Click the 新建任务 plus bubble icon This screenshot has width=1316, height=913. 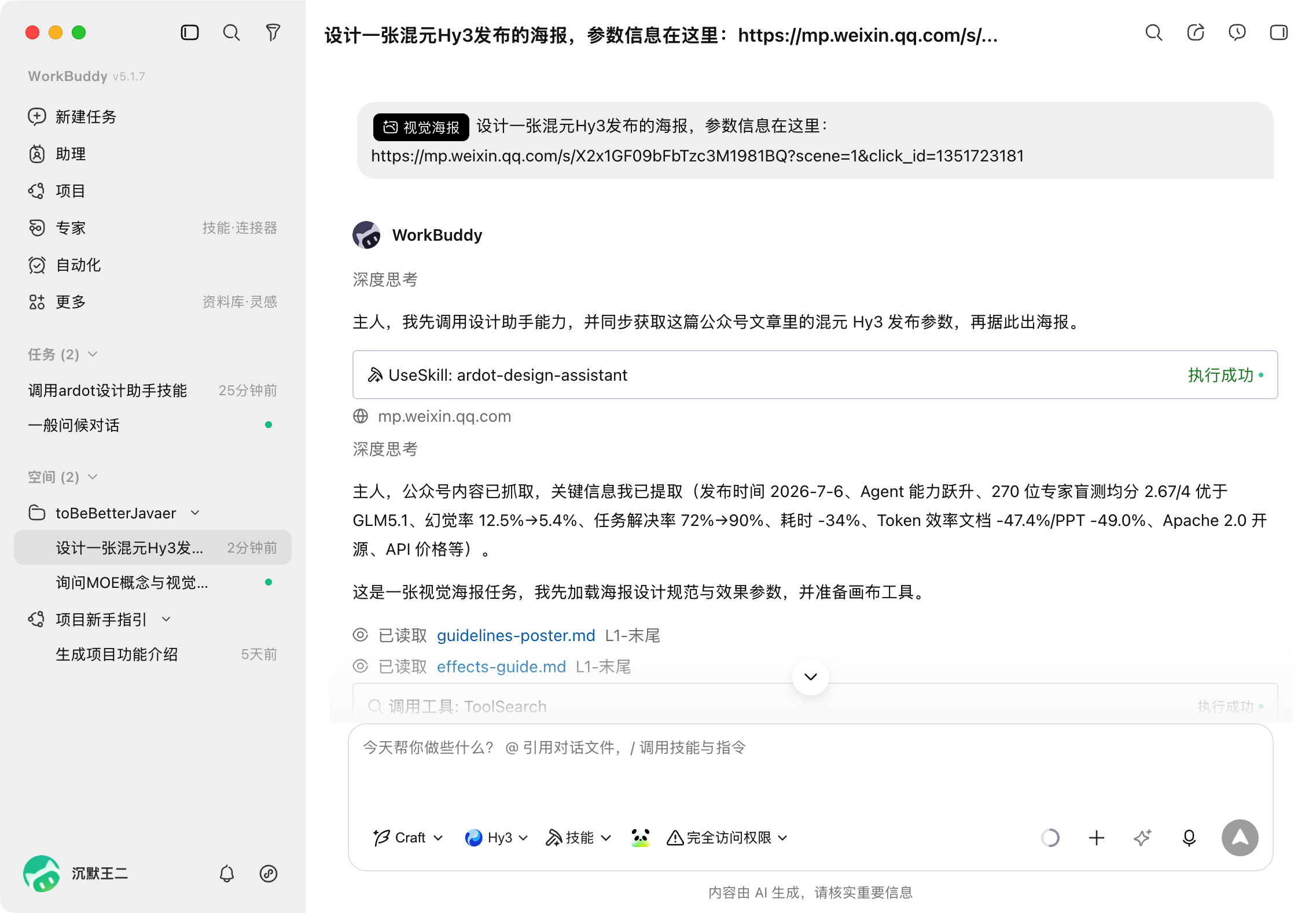37,117
